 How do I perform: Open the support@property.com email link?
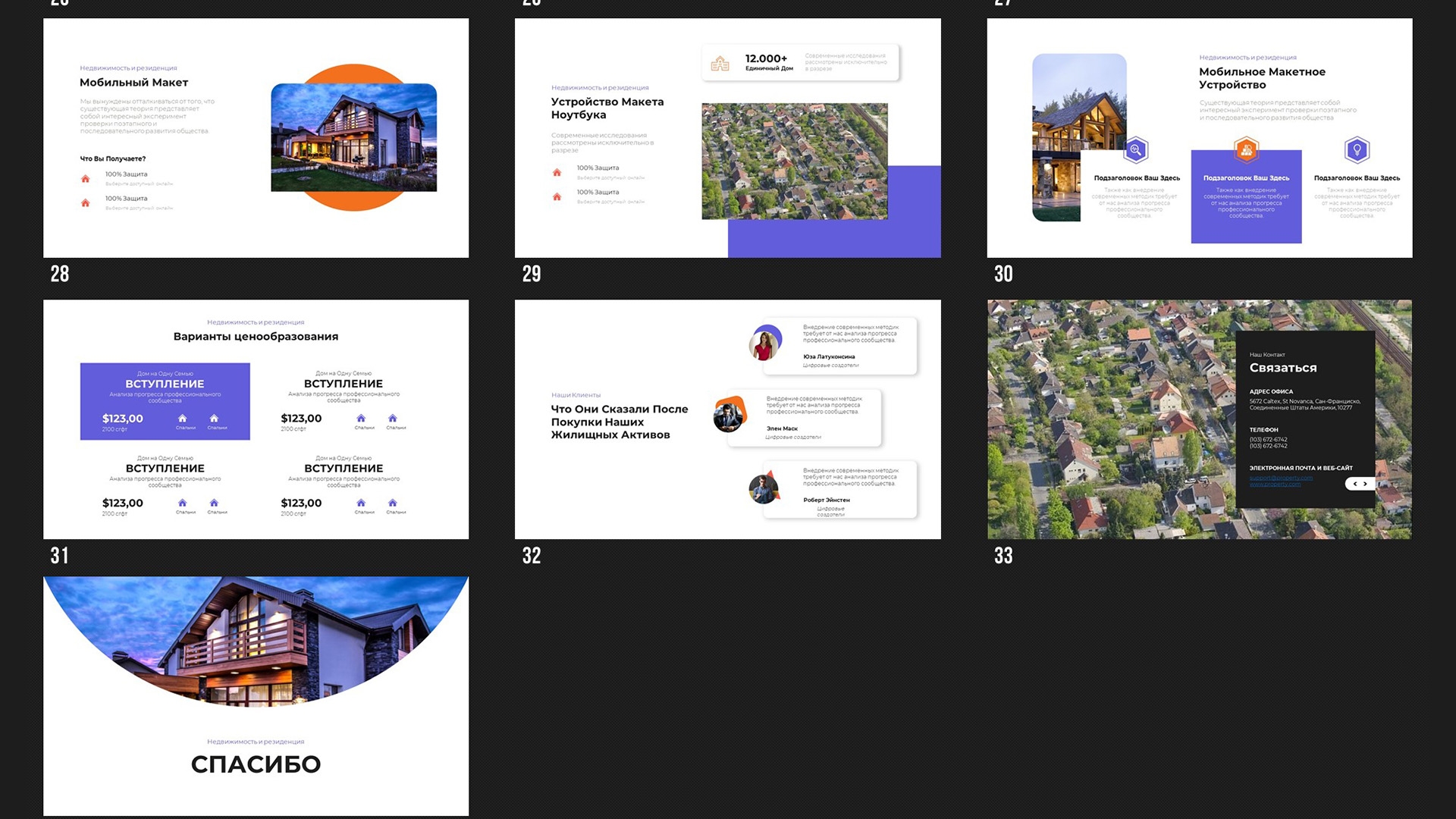tap(1280, 478)
